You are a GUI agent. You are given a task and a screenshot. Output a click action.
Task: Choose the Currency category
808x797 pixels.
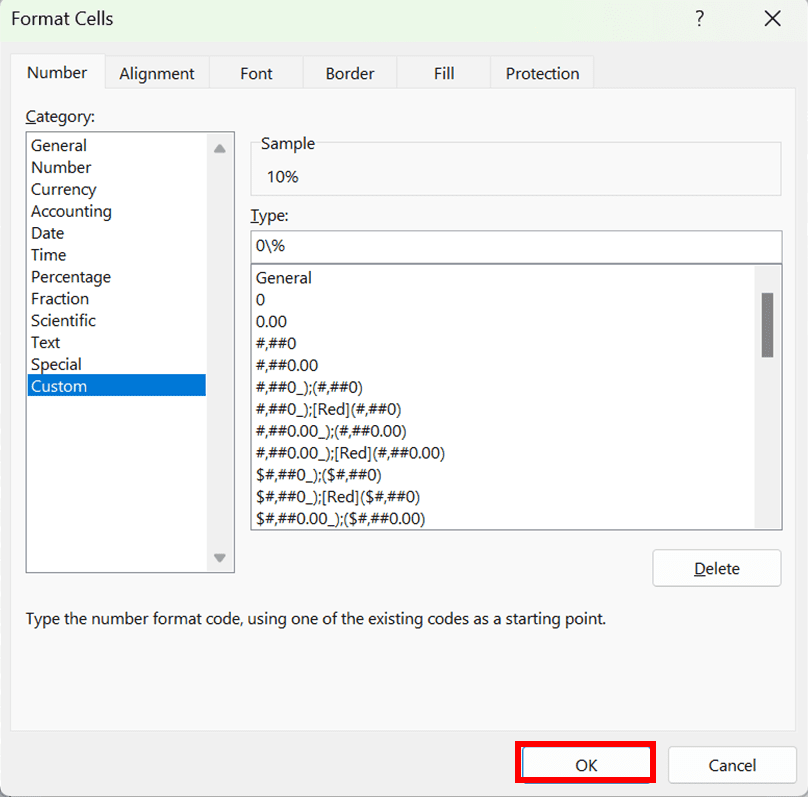pos(116,189)
